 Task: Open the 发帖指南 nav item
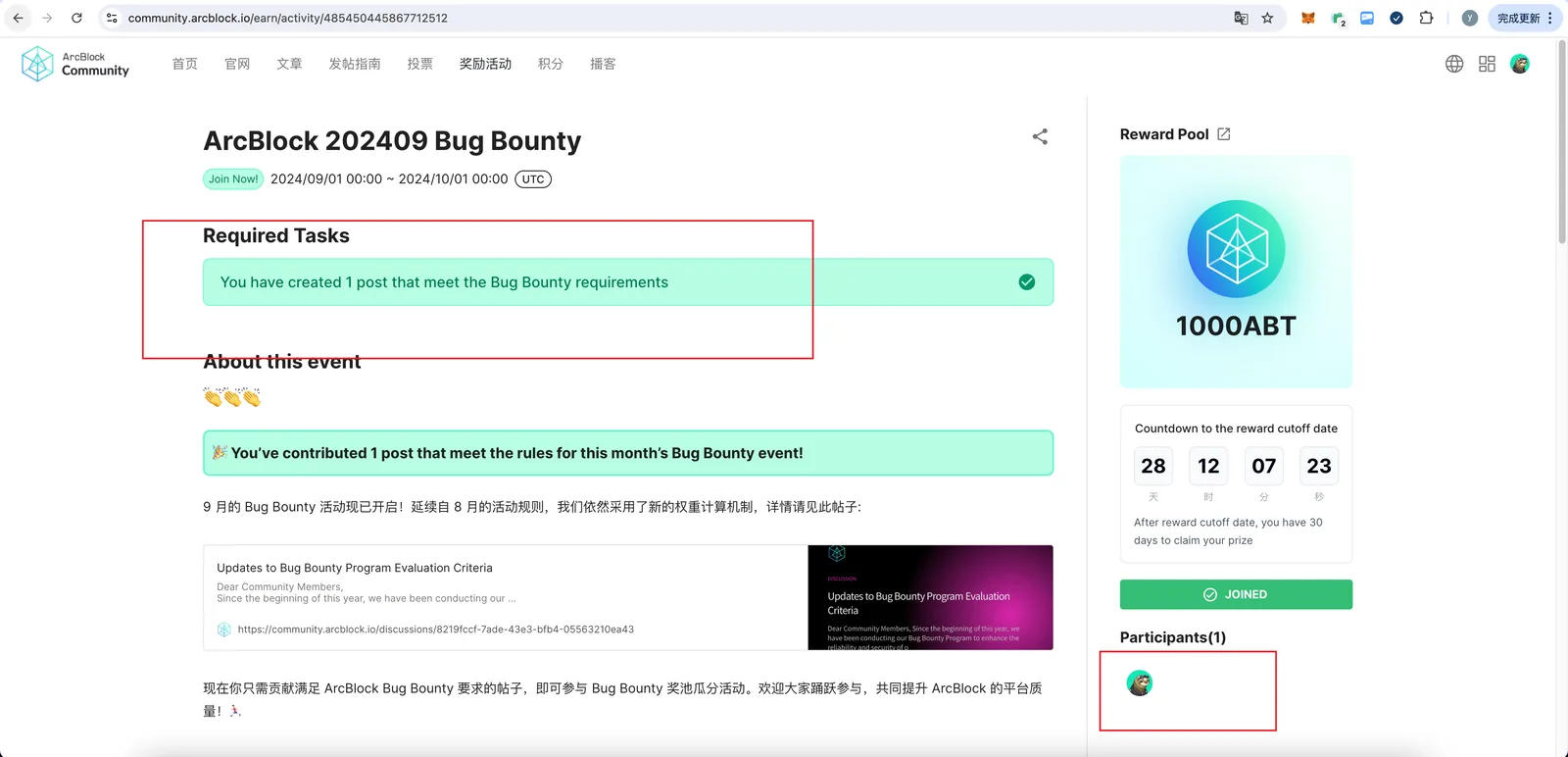pos(355,64)
